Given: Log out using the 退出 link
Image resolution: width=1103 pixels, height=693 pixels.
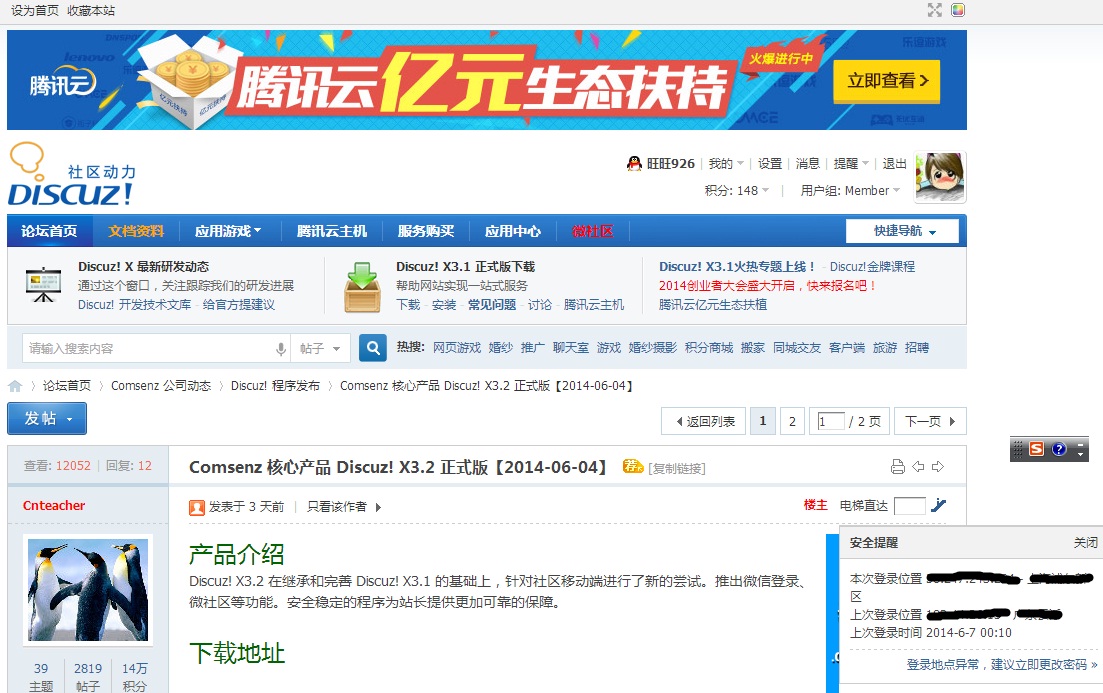Looking at the screenshot, I should pos(894,164).
